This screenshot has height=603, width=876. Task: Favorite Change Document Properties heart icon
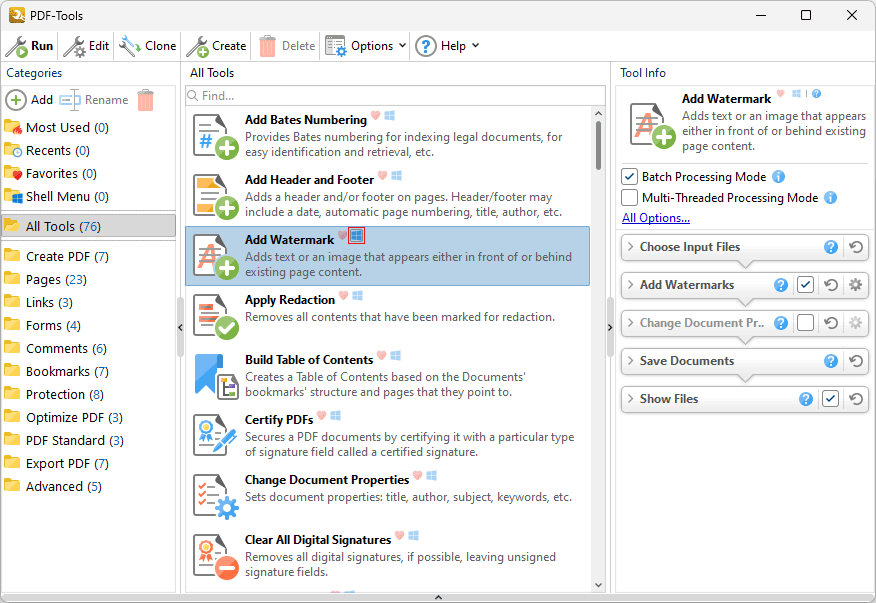pos(417,476)
